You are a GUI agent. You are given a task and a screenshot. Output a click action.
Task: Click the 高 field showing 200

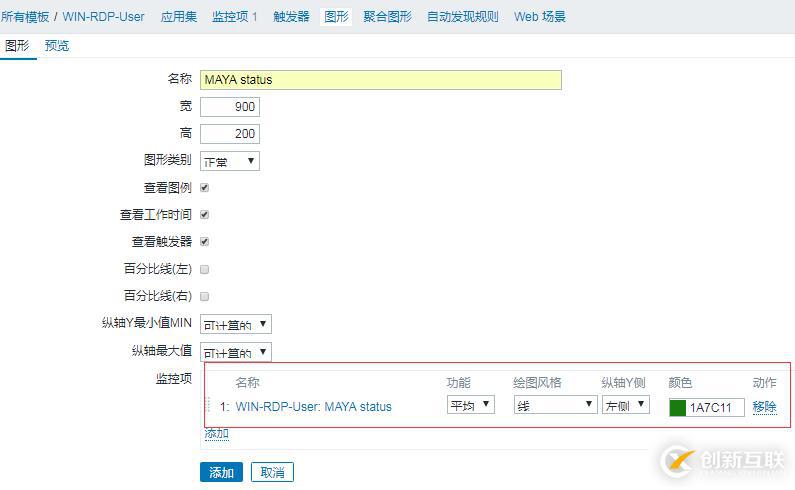[x=230, y=134]
